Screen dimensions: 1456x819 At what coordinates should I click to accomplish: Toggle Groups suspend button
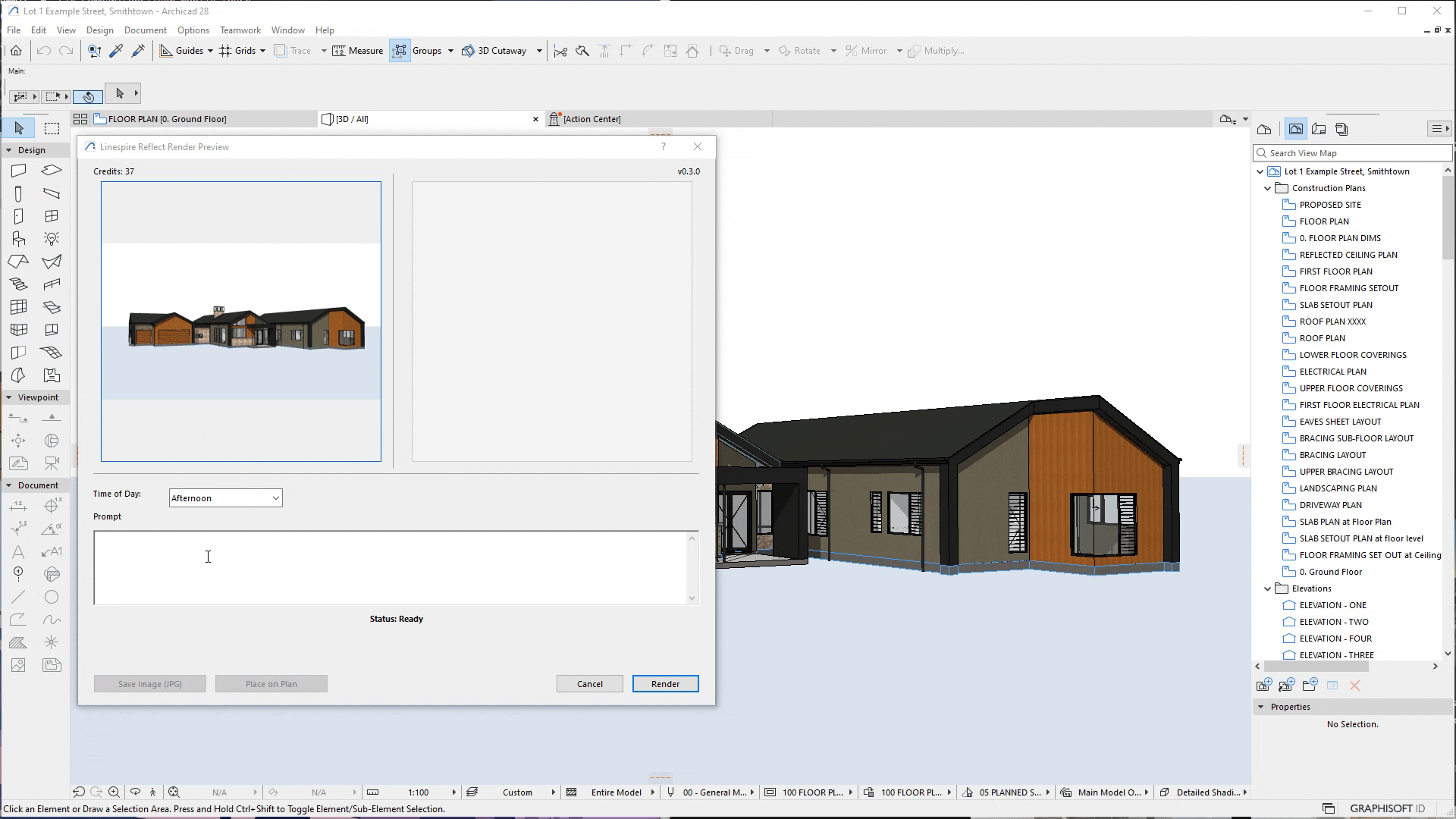(x=400, y=51)
